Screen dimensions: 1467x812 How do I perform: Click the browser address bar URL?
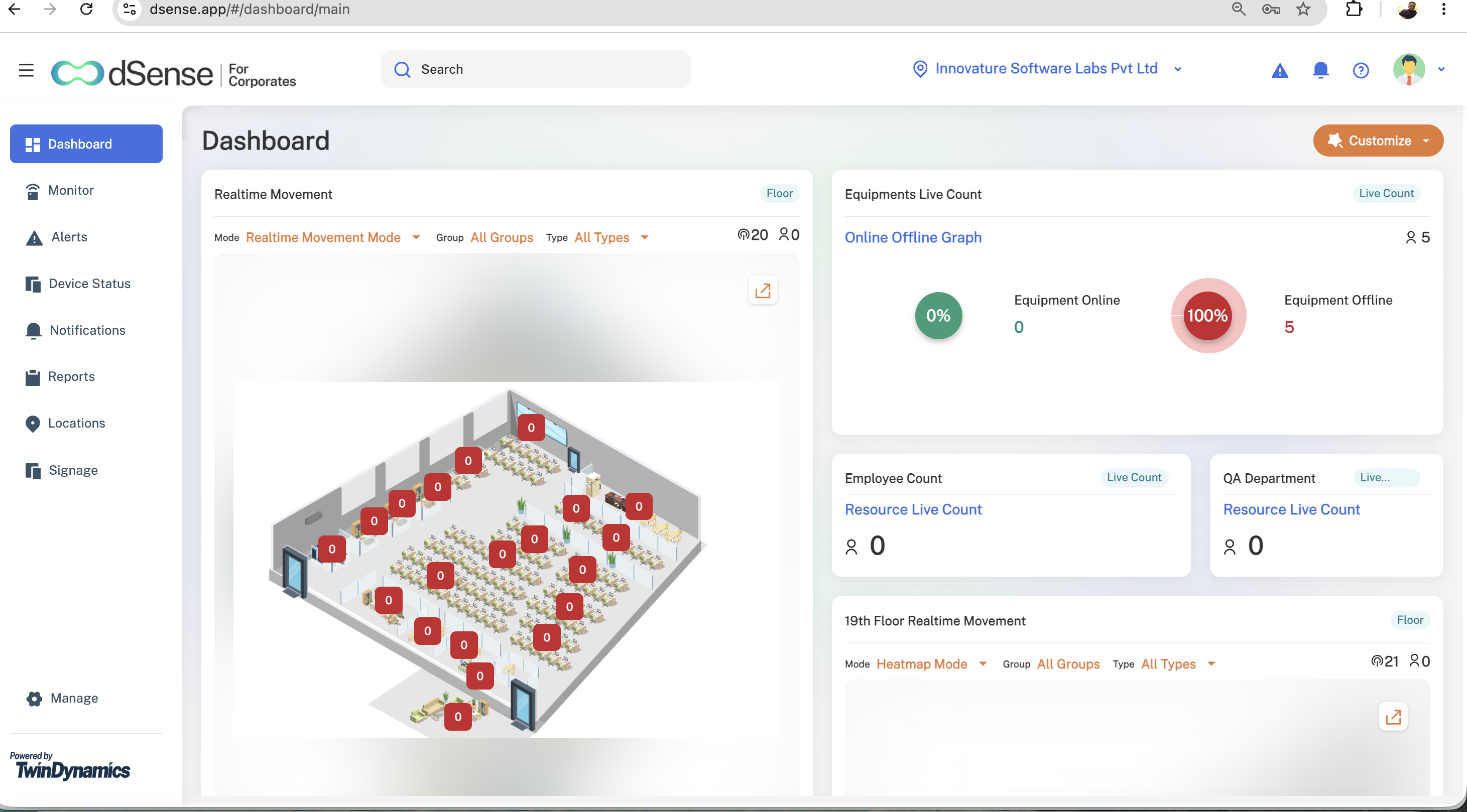click(x=250, y=9)
